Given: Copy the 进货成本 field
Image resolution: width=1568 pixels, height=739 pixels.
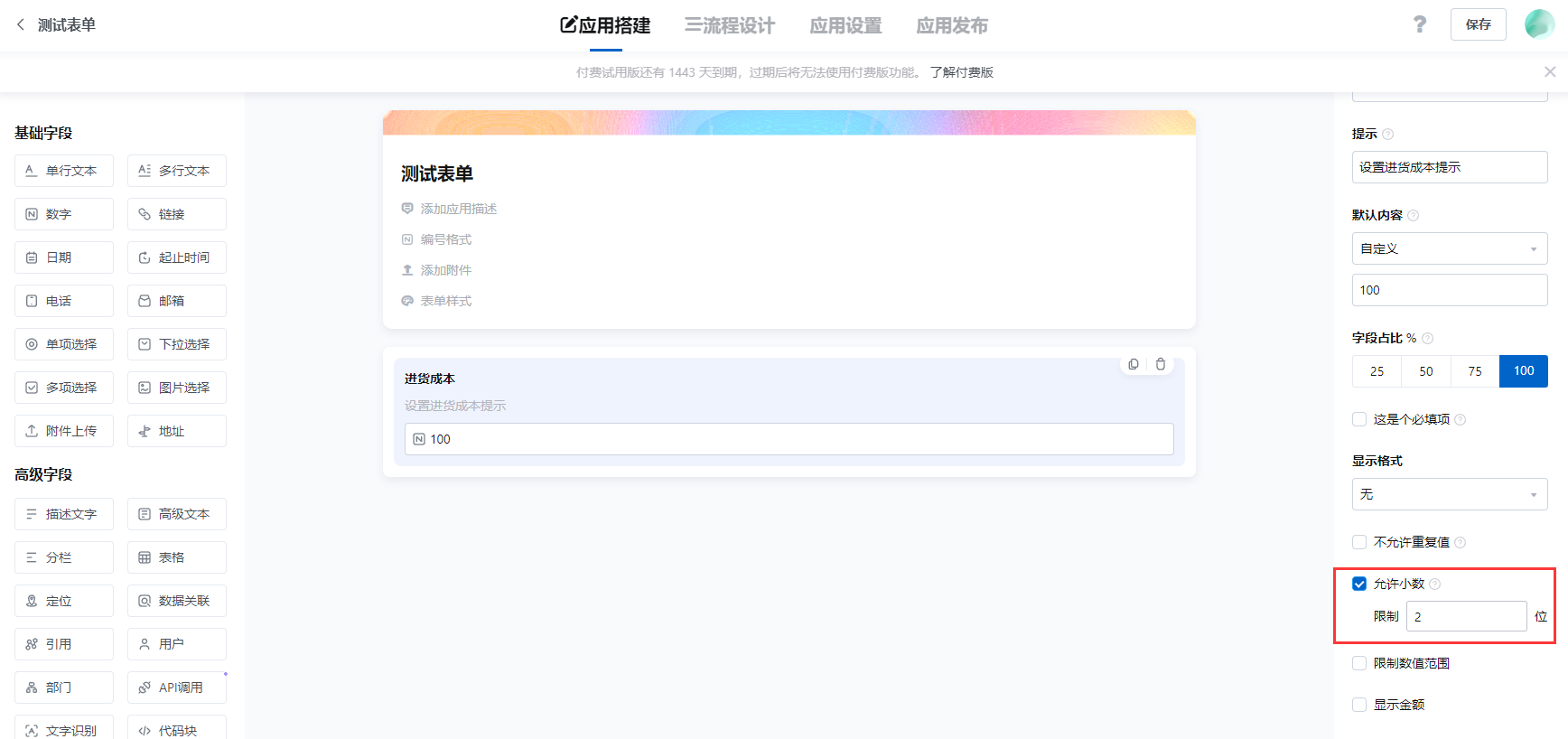Looking at the screenshot, I should [x=1134, y=364].
